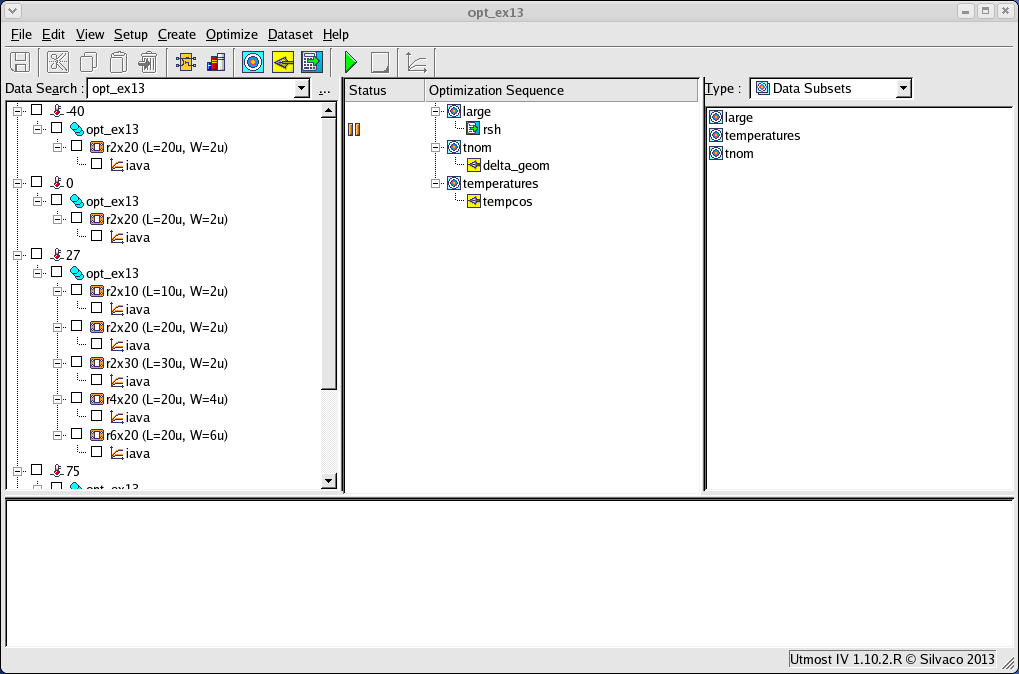The width and height of the screenshot is (1019, 674).
Task: Click the resistor icon for r4x20 (L=20u, W=4u)
Action: tap(97, 399)
